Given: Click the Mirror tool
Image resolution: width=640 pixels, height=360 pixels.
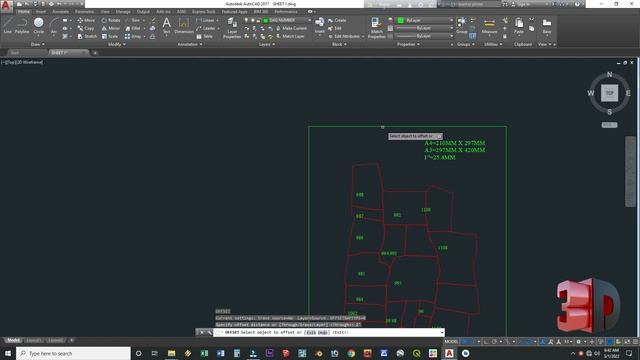Looking at the screenshot, I should (x=111, y=28).
